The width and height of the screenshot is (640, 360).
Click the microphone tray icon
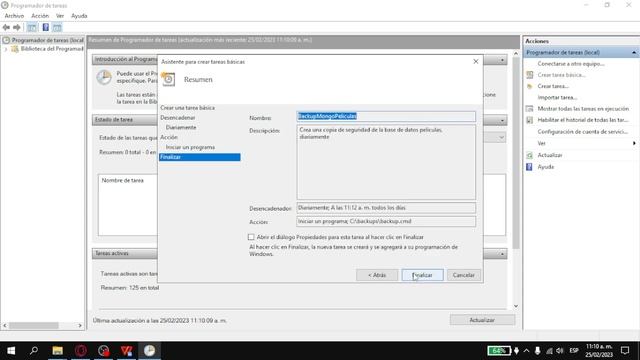538,351
